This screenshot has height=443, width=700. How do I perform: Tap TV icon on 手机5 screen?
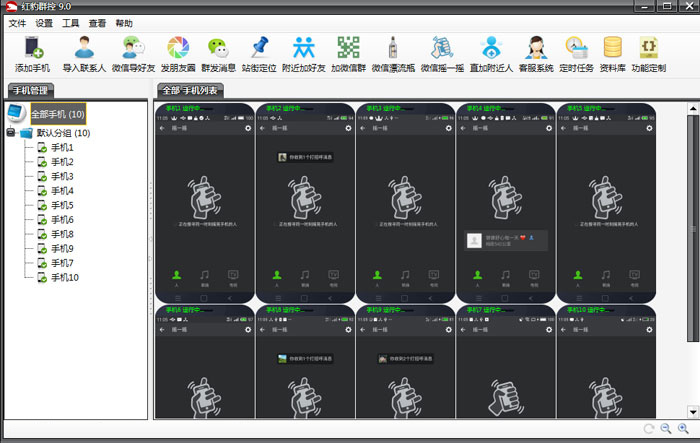tap(634, 277)
